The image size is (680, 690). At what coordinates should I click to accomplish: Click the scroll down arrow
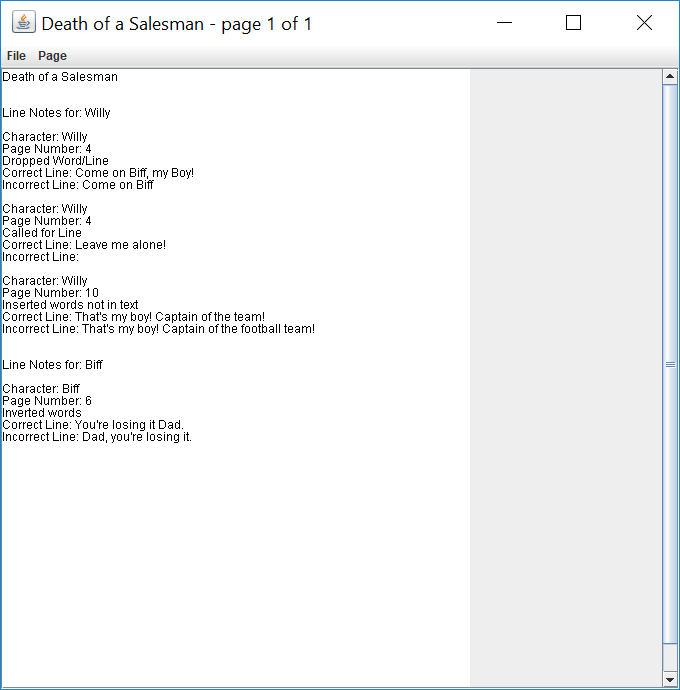pos(670,679)
